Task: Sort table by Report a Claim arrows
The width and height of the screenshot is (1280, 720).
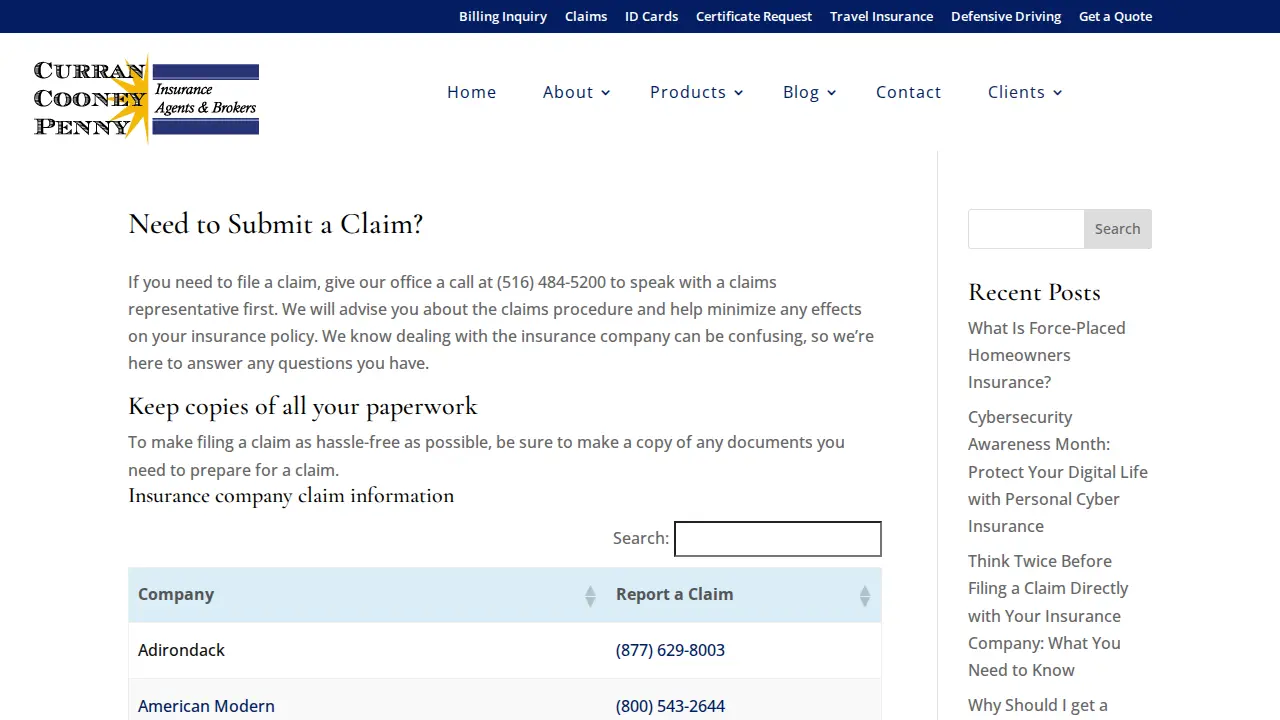Action: [865, 596]
